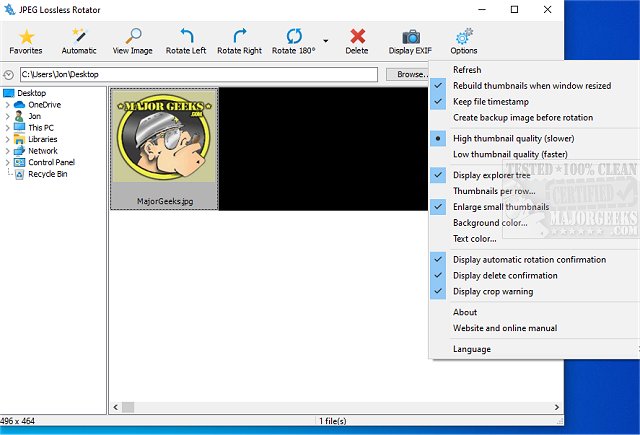Open About from the menu

tap(535, 312)
